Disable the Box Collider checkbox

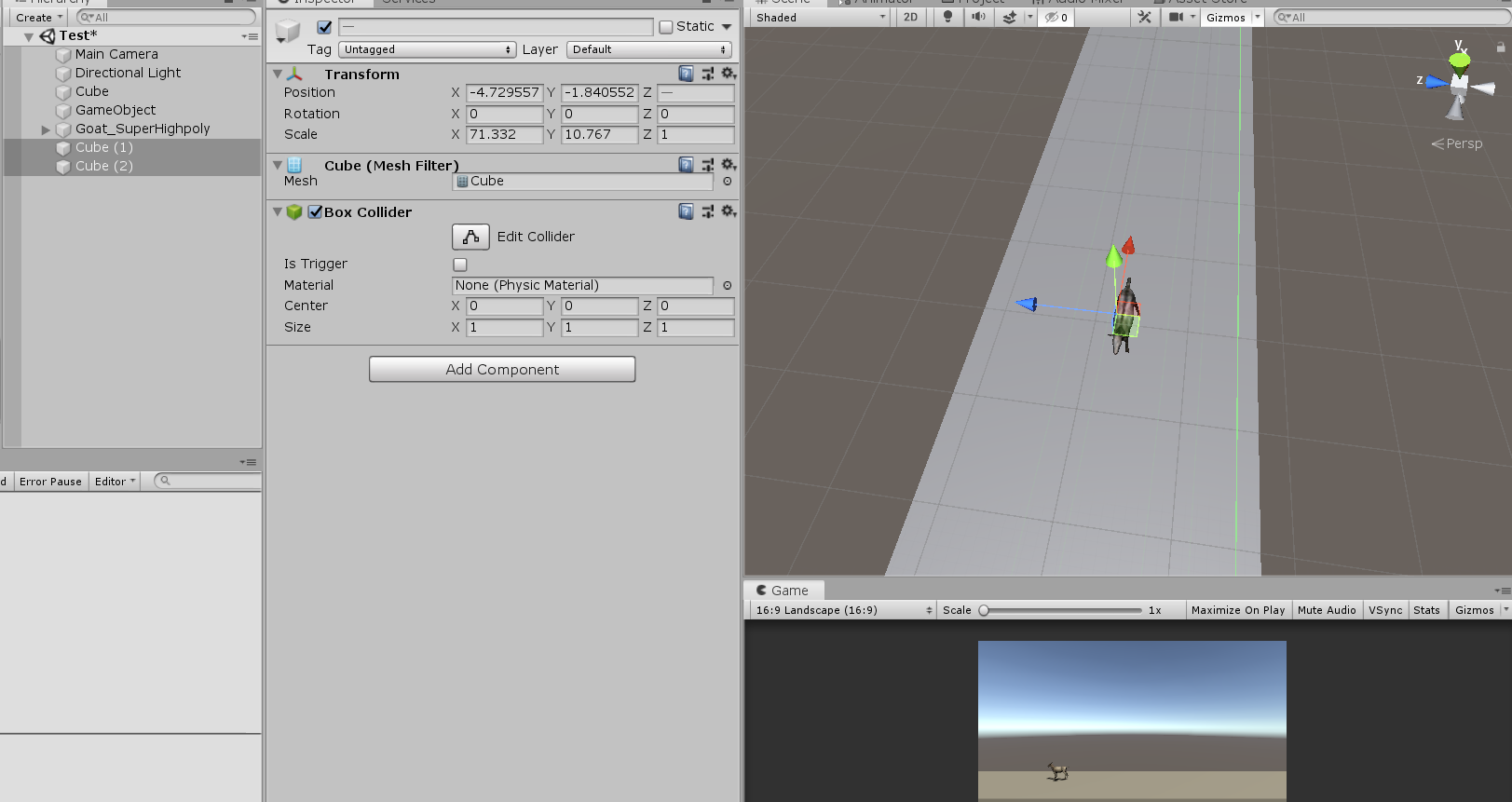pyautogui.click(x=315, y=211)
